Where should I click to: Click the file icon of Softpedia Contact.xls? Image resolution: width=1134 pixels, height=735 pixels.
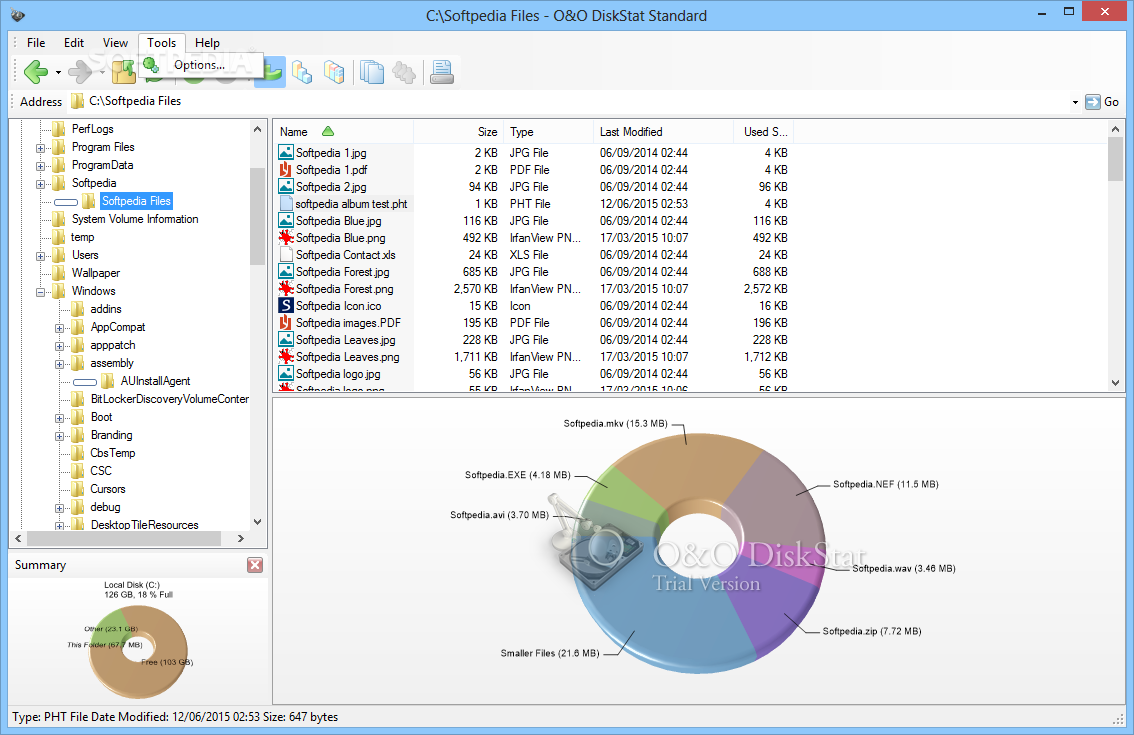point(286,255)
